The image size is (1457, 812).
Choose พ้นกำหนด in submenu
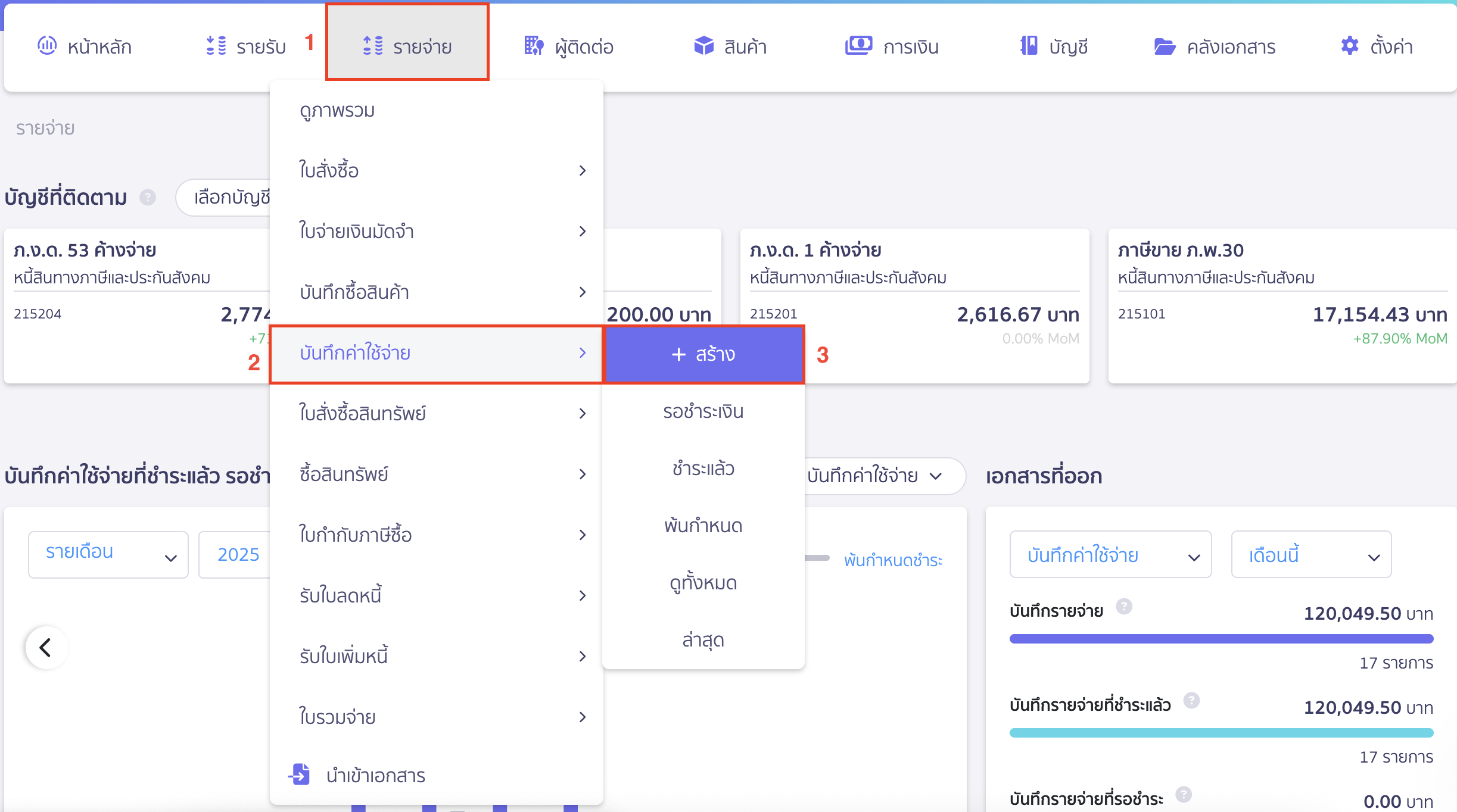[703, 526]
